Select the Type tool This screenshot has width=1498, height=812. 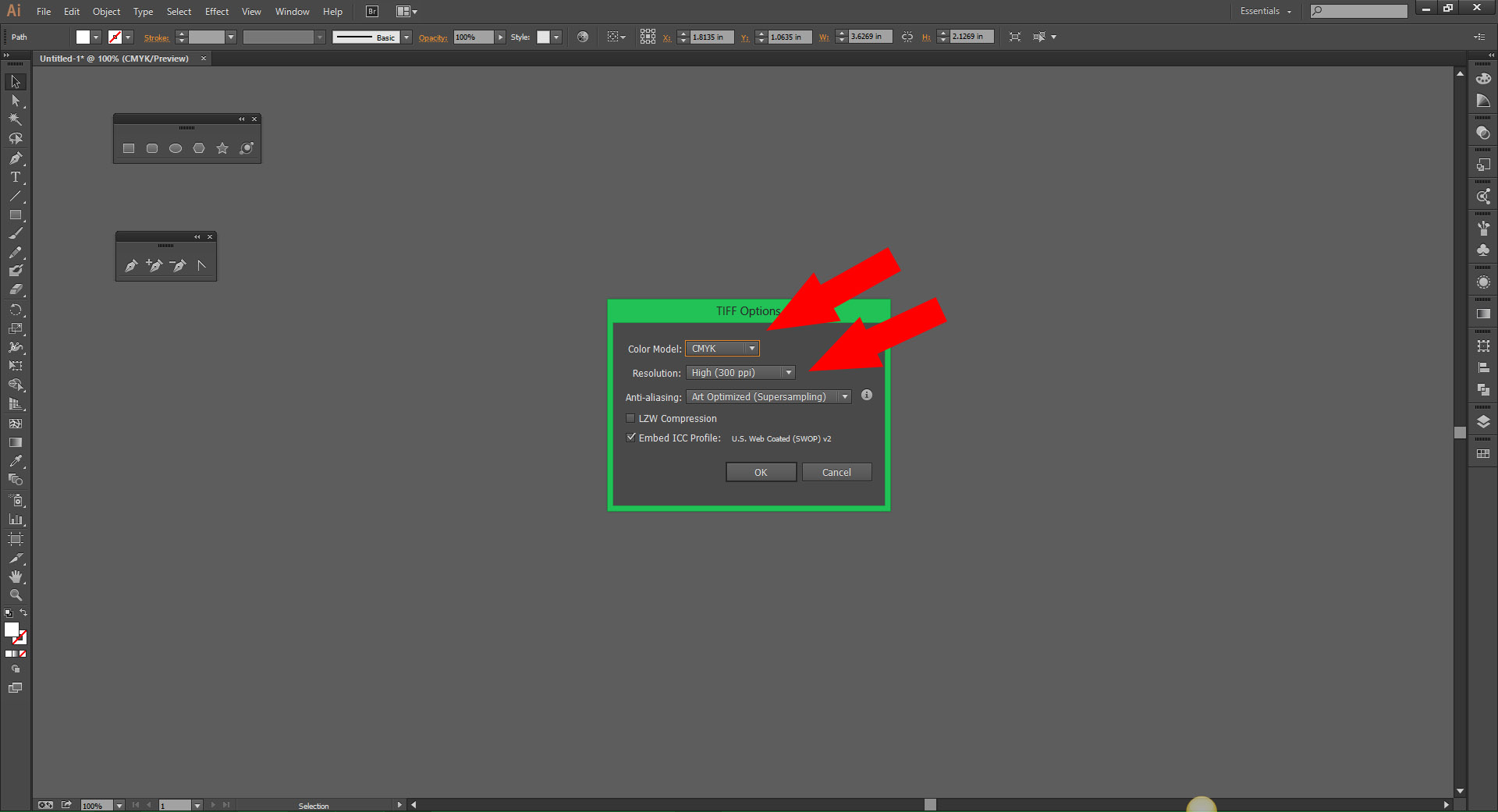pyautogui.click(x=15, y=177)
